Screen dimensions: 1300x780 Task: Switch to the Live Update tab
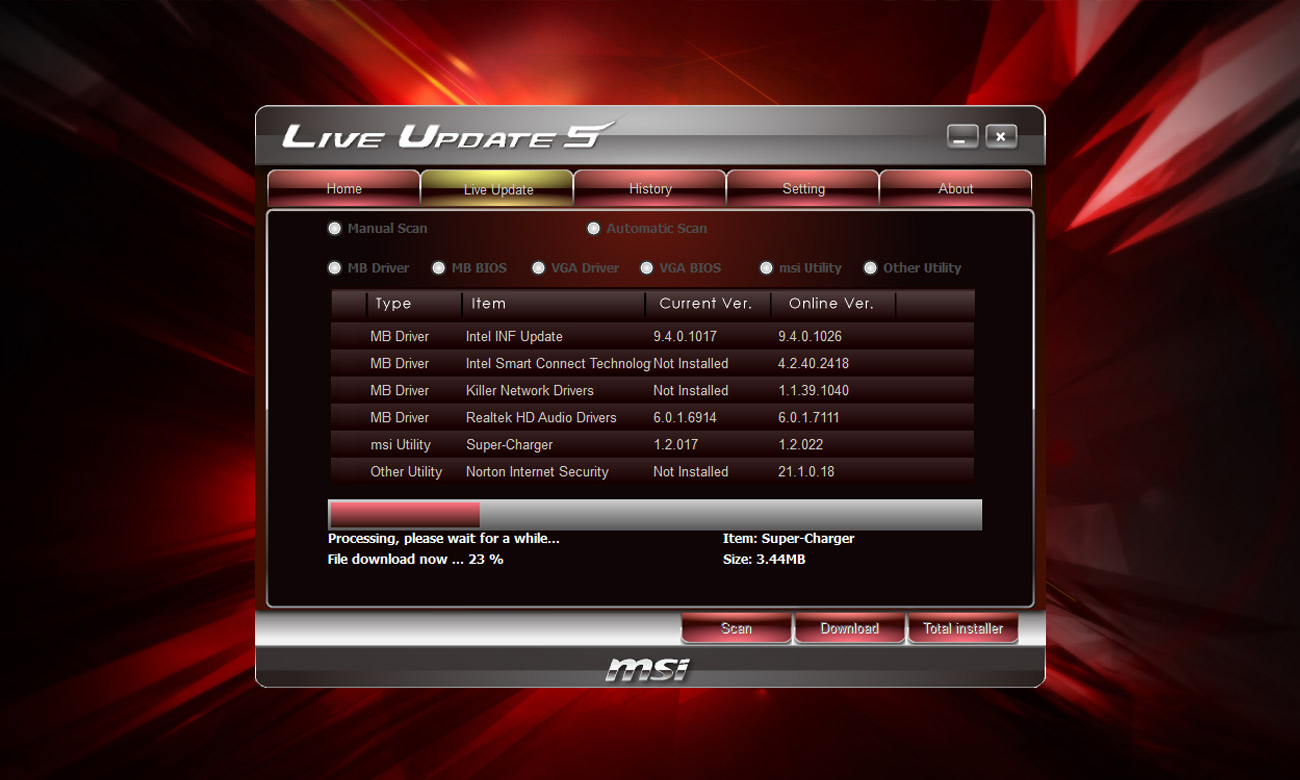tap(498, 188)
